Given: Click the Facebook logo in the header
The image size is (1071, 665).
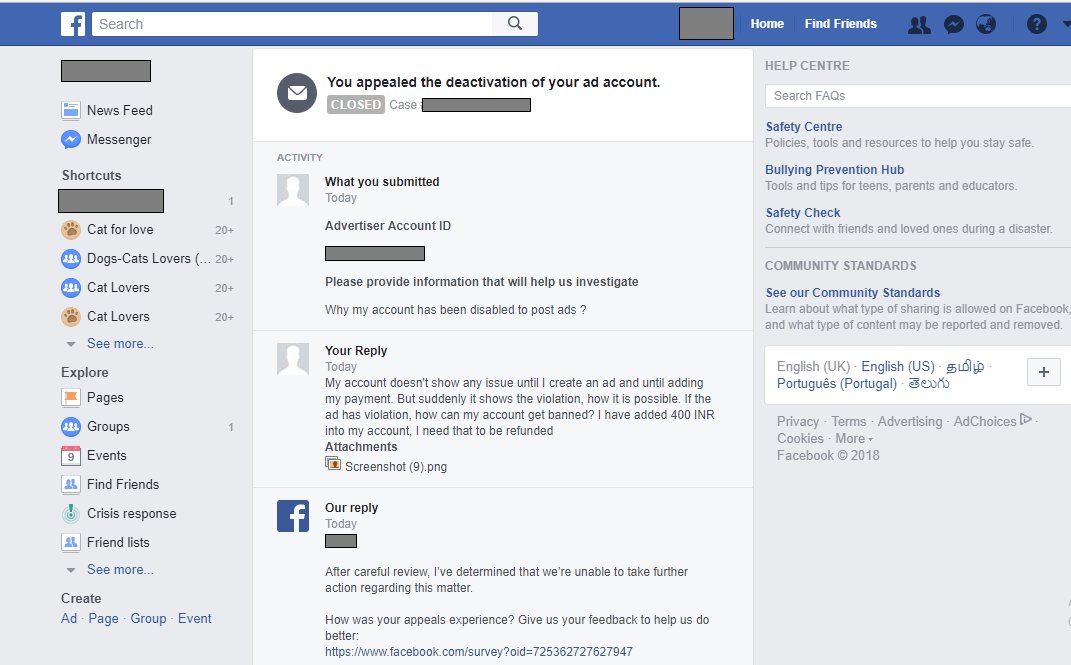Looking at the screenshot, I should [73, 24].
